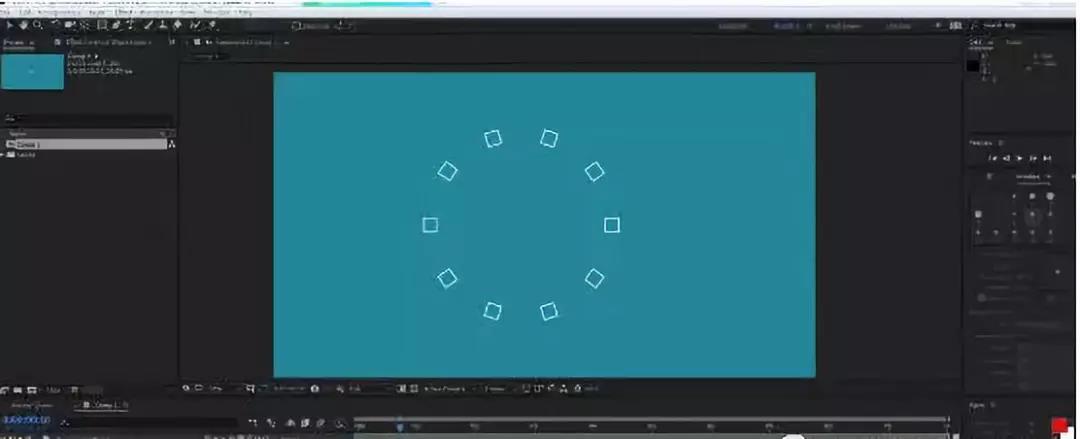Enable the Snapping checkbox in toolbar
Image resolution: width=1080 pixels, height=439 pixels.
tap(298, 25)
